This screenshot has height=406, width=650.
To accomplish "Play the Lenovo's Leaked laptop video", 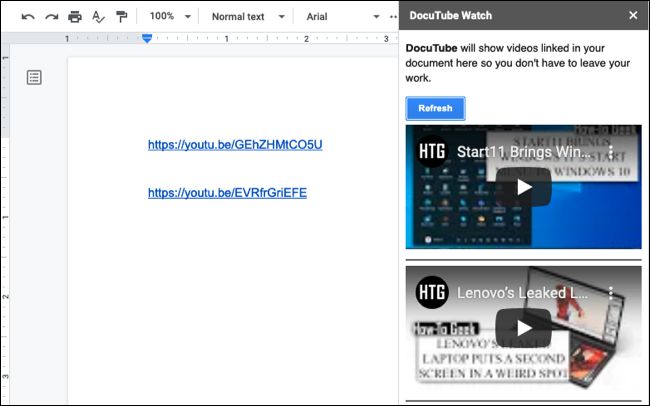I will click(523, 327).
